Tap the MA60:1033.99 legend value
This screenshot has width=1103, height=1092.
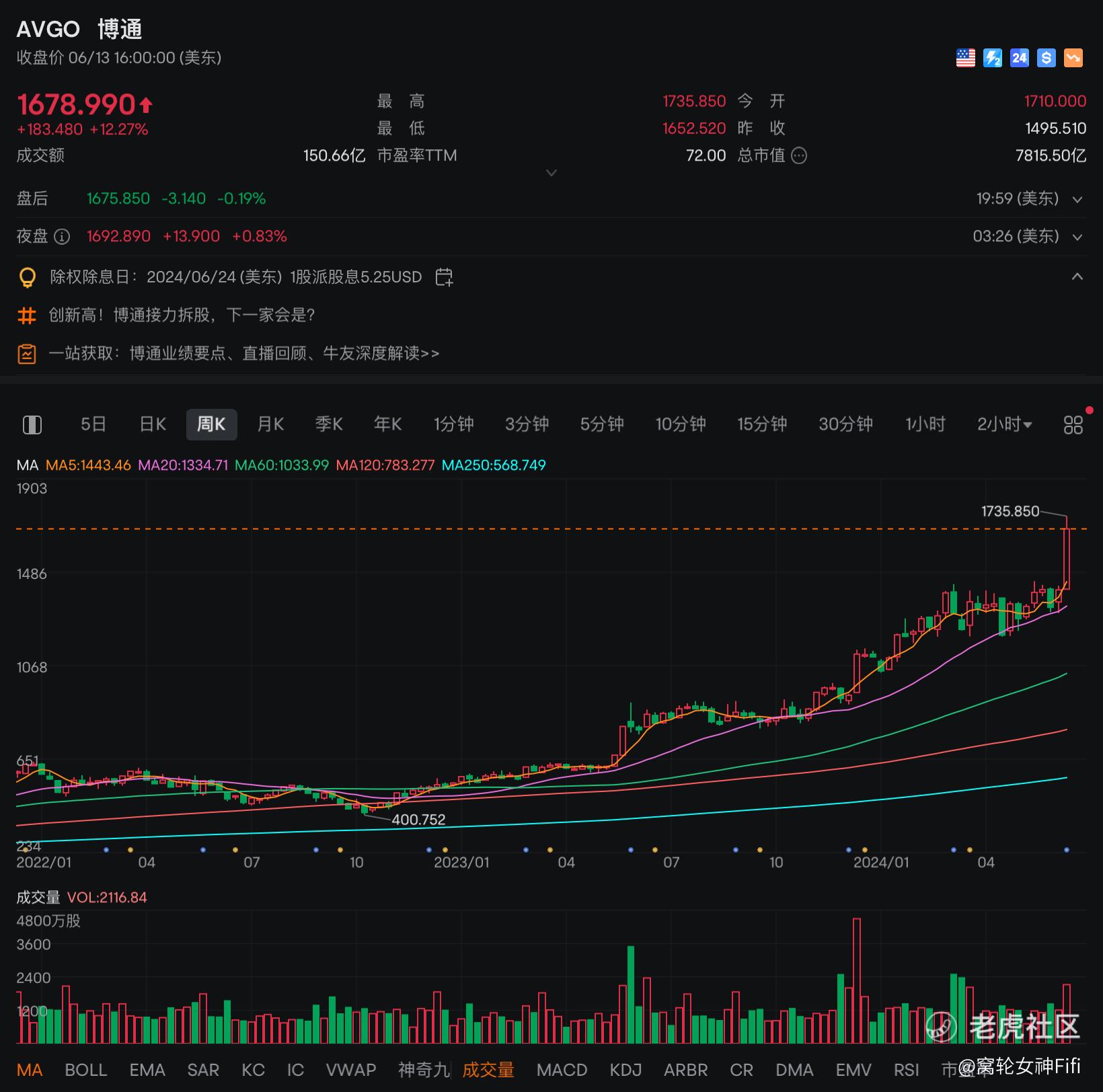pos(282,465)
